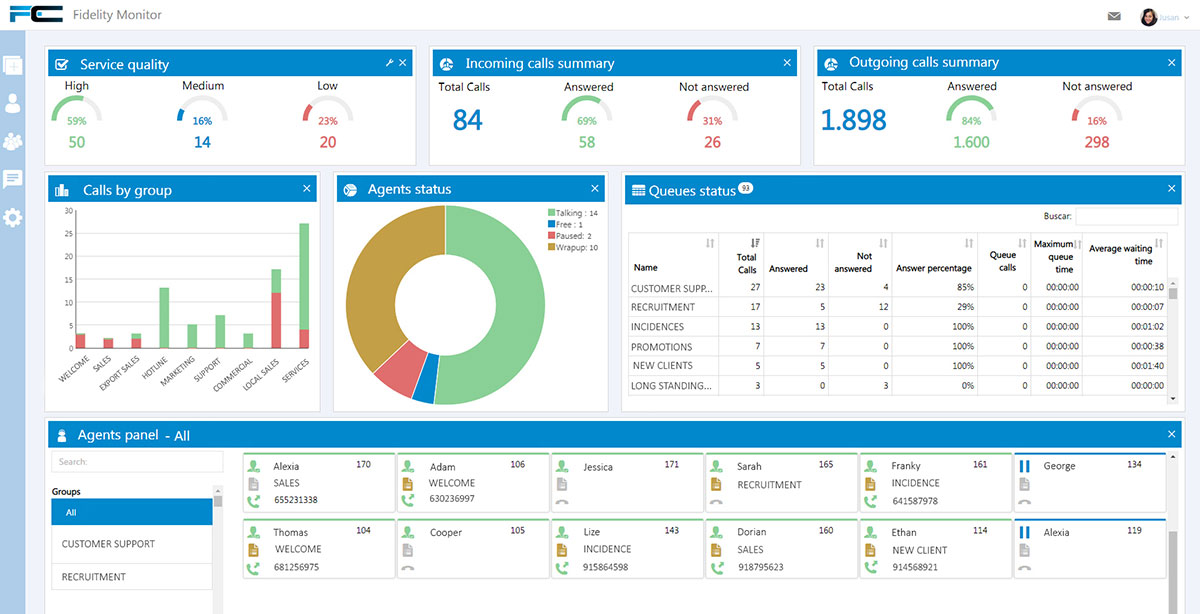Viewport: 1200px width, 614px height.
Task: Select the All group filter
Action: (131, 512)
